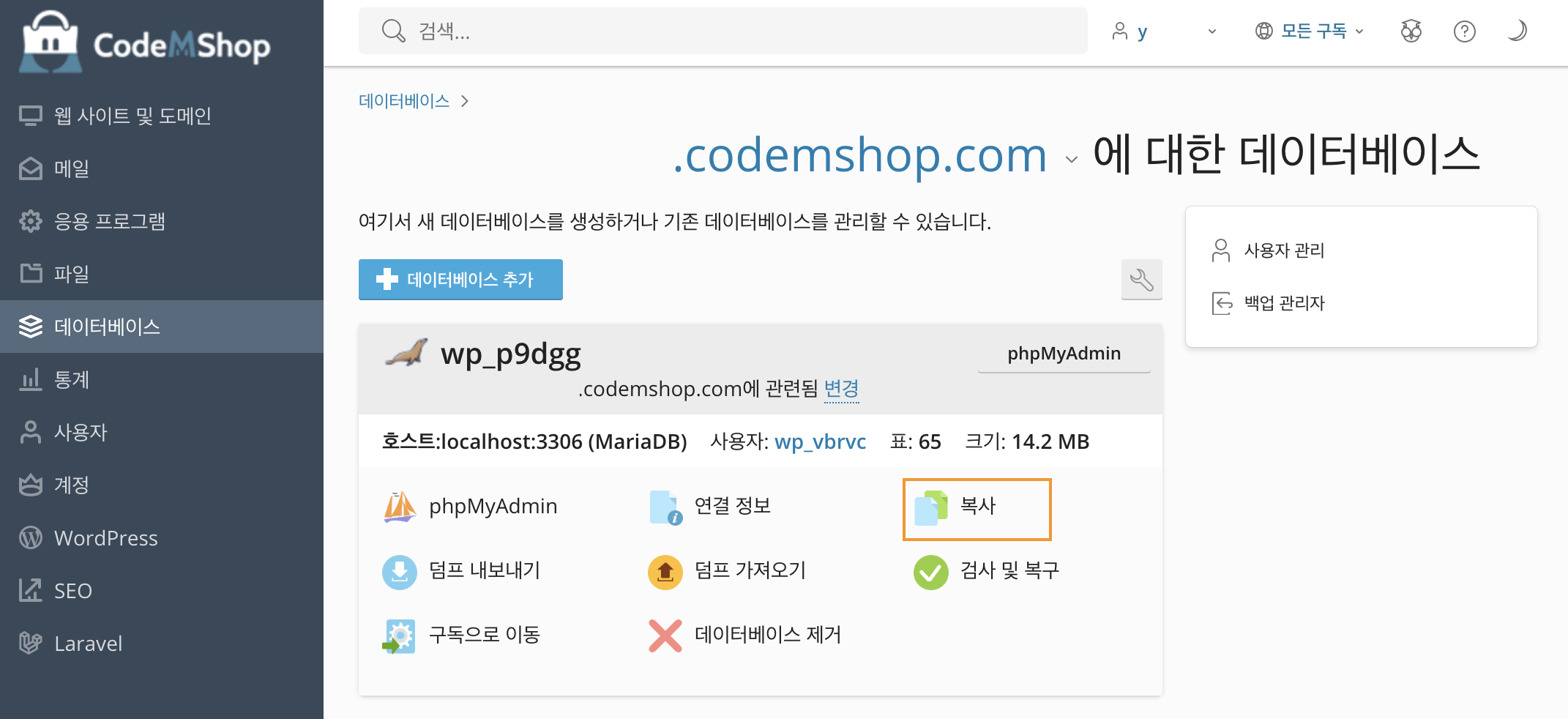Run 검사 및 복구 check and repair

point(986,571)
